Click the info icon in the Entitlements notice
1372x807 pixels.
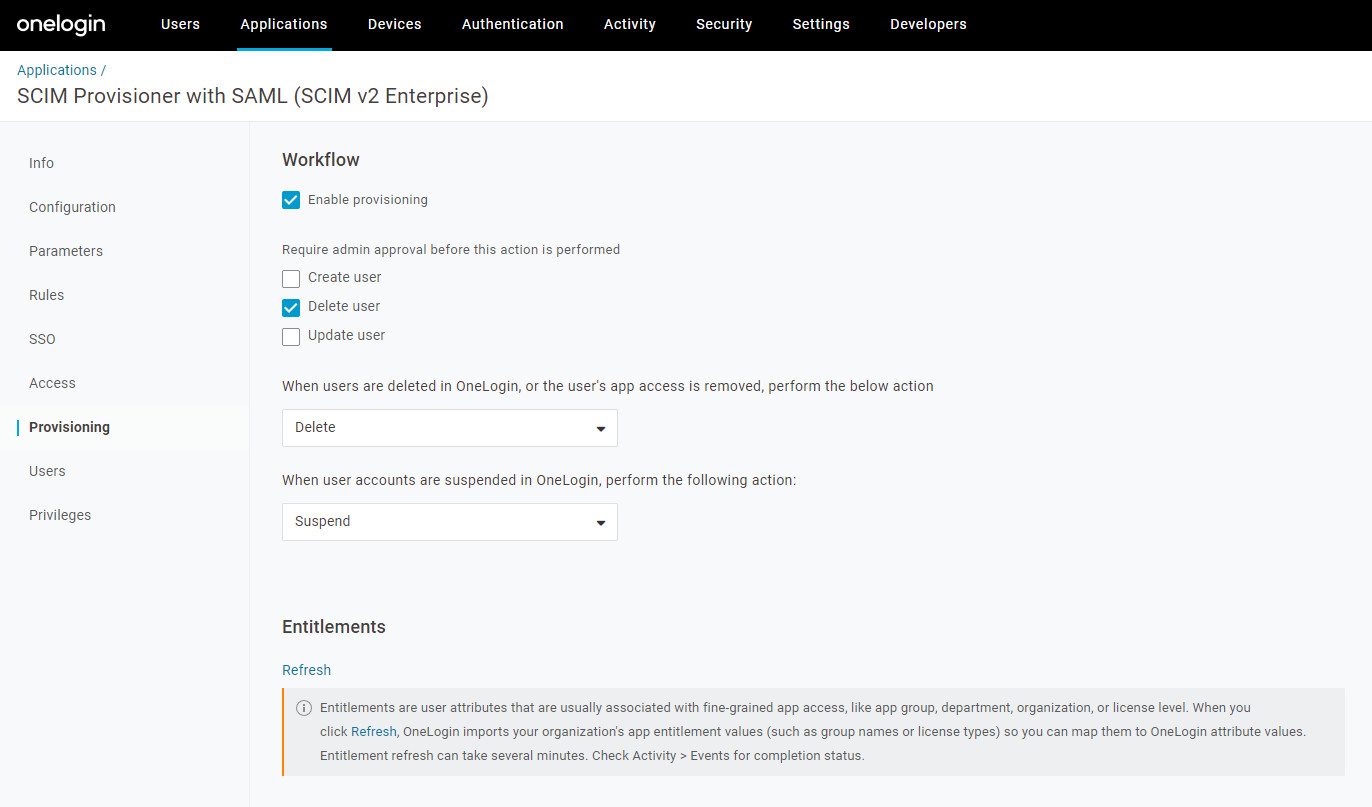[x=304, y=707]
